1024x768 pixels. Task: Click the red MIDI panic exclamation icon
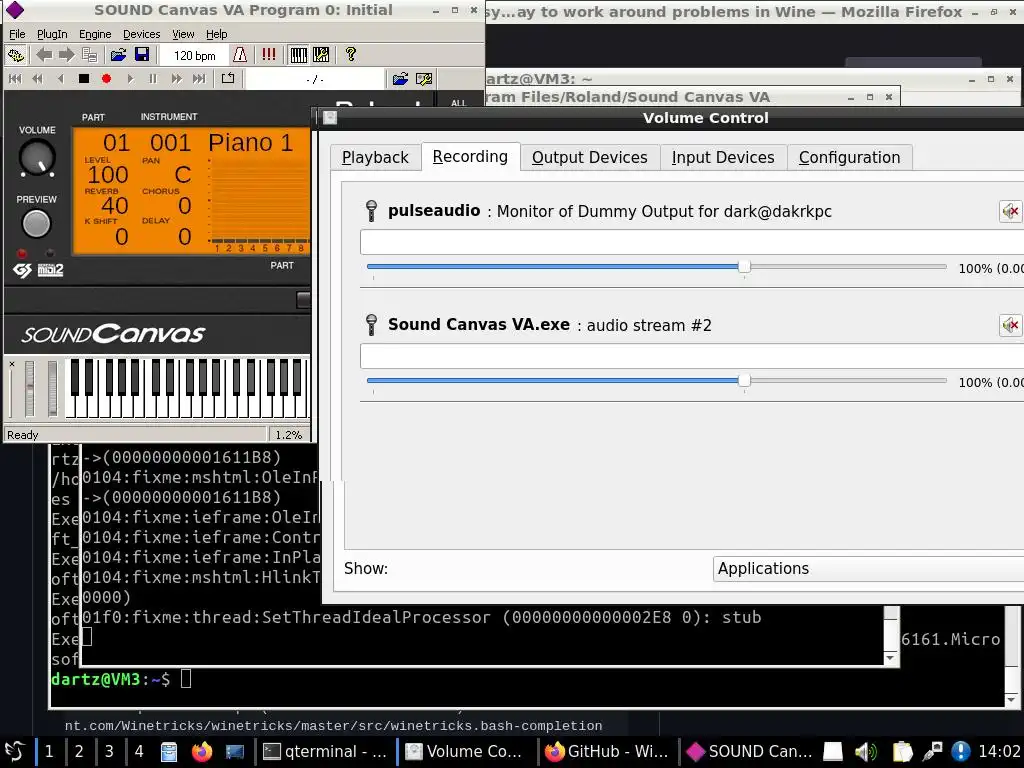(268, 55)
